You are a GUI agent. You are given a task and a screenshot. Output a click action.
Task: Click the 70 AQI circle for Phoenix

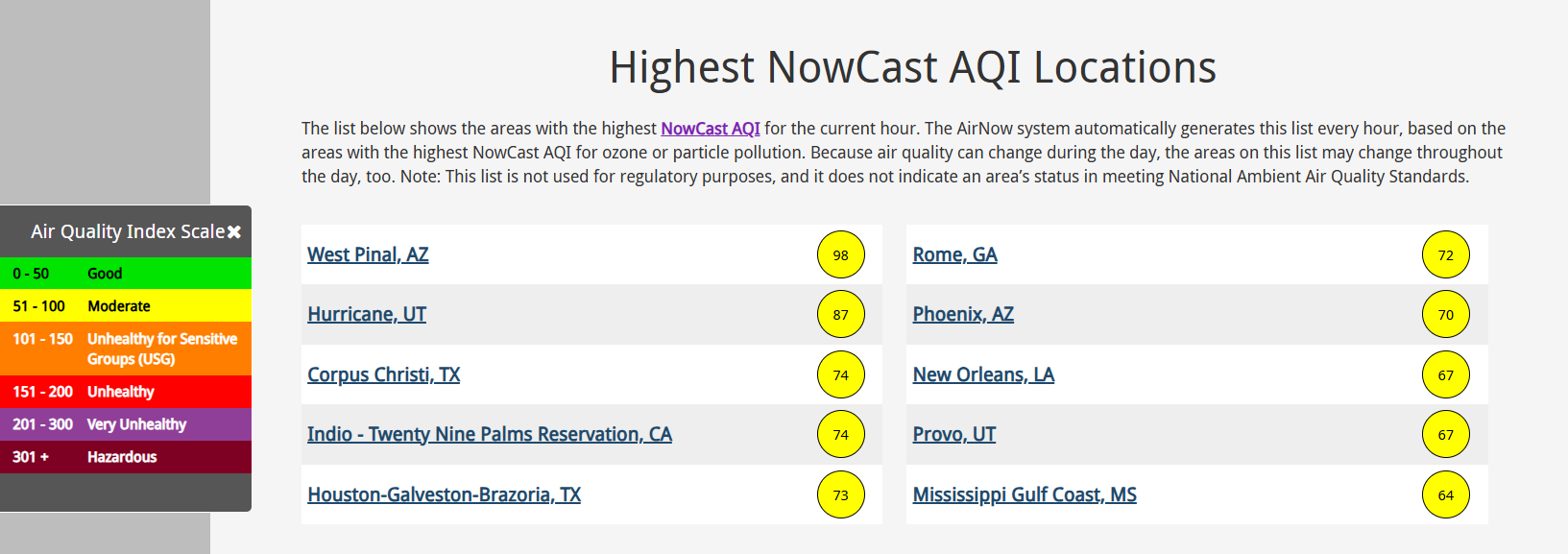click(1446, 314)
